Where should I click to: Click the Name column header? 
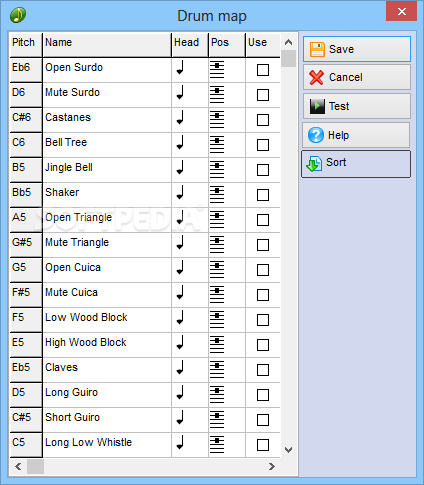pyautogui.click(x=107, y=45)
